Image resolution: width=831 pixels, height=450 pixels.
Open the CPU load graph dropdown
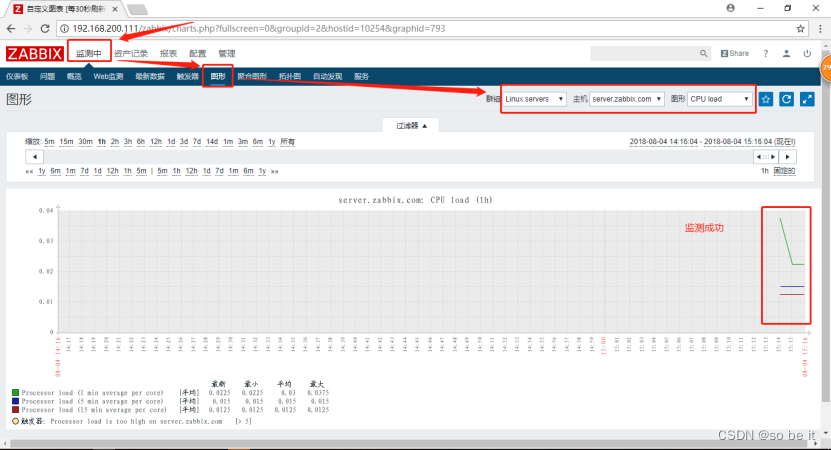click(719, 99)
